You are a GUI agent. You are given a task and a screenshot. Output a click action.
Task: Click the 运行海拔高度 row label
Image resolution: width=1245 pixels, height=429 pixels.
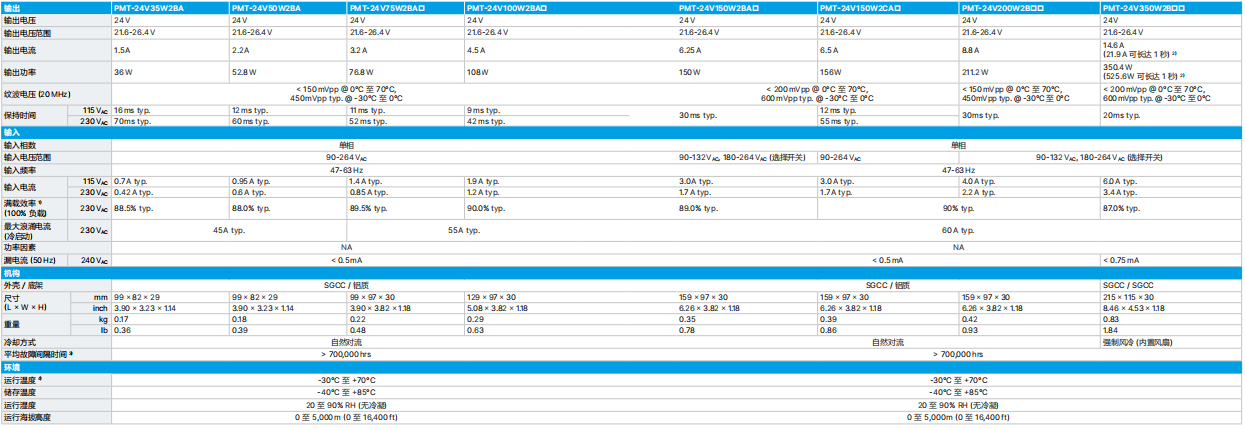click(x=27, y=417)
